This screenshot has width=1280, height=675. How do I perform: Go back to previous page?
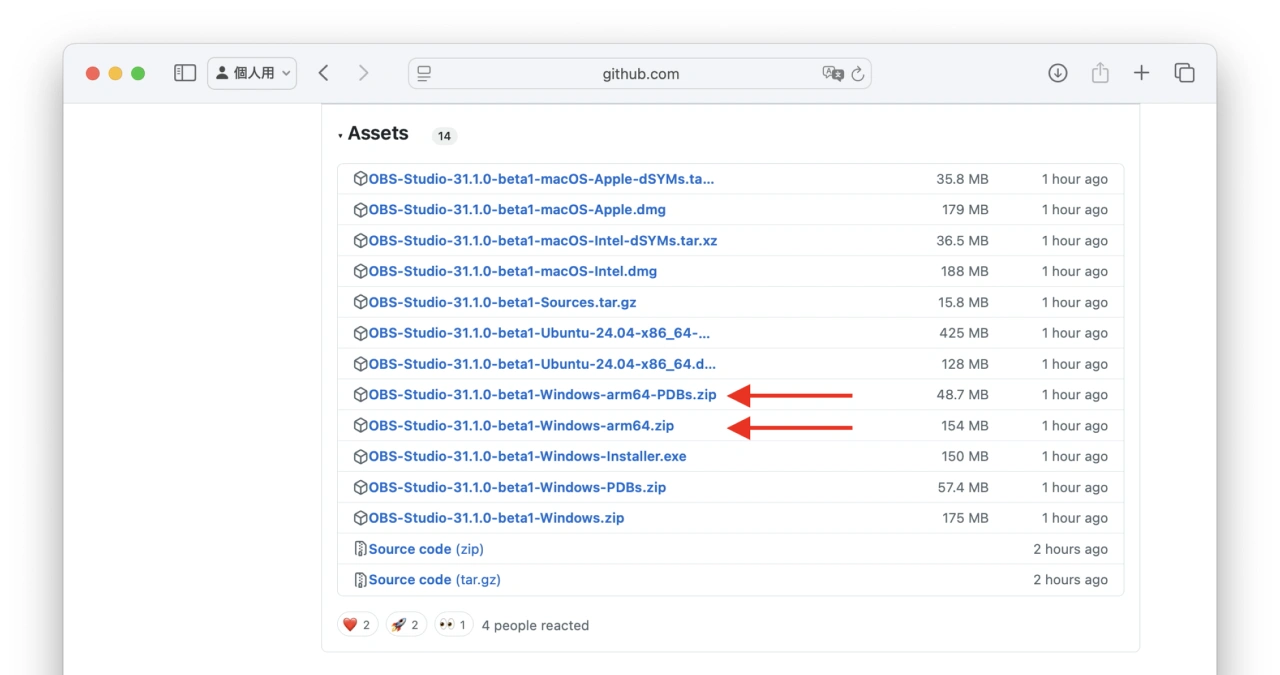tap(323, 73)
